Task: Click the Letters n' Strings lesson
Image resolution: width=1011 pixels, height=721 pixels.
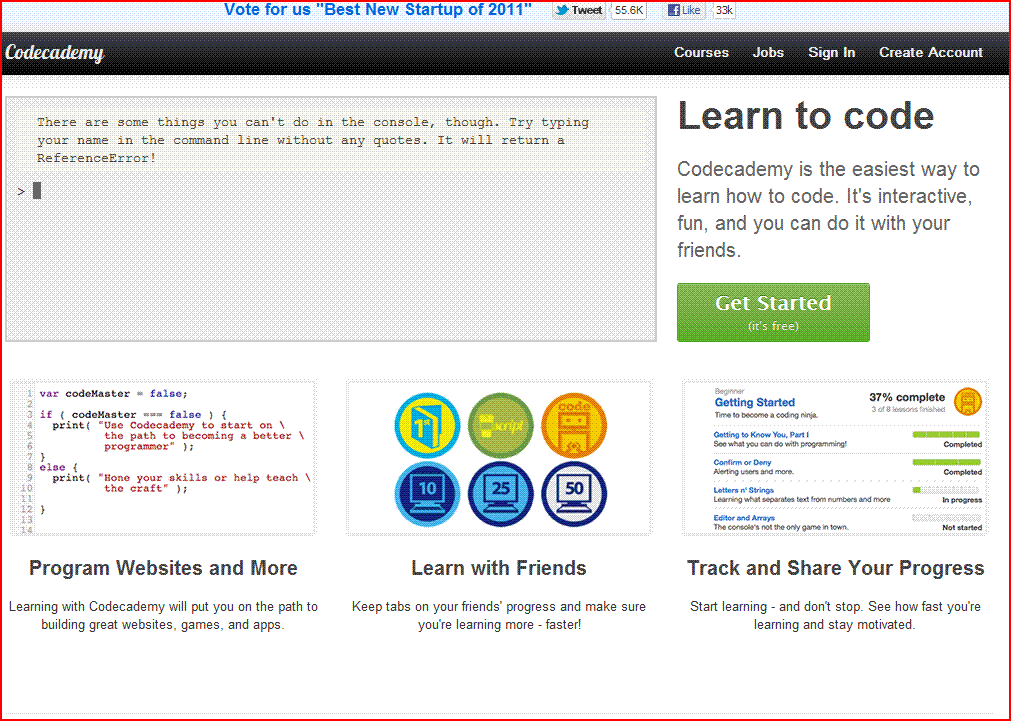Action: pos(743,490)
